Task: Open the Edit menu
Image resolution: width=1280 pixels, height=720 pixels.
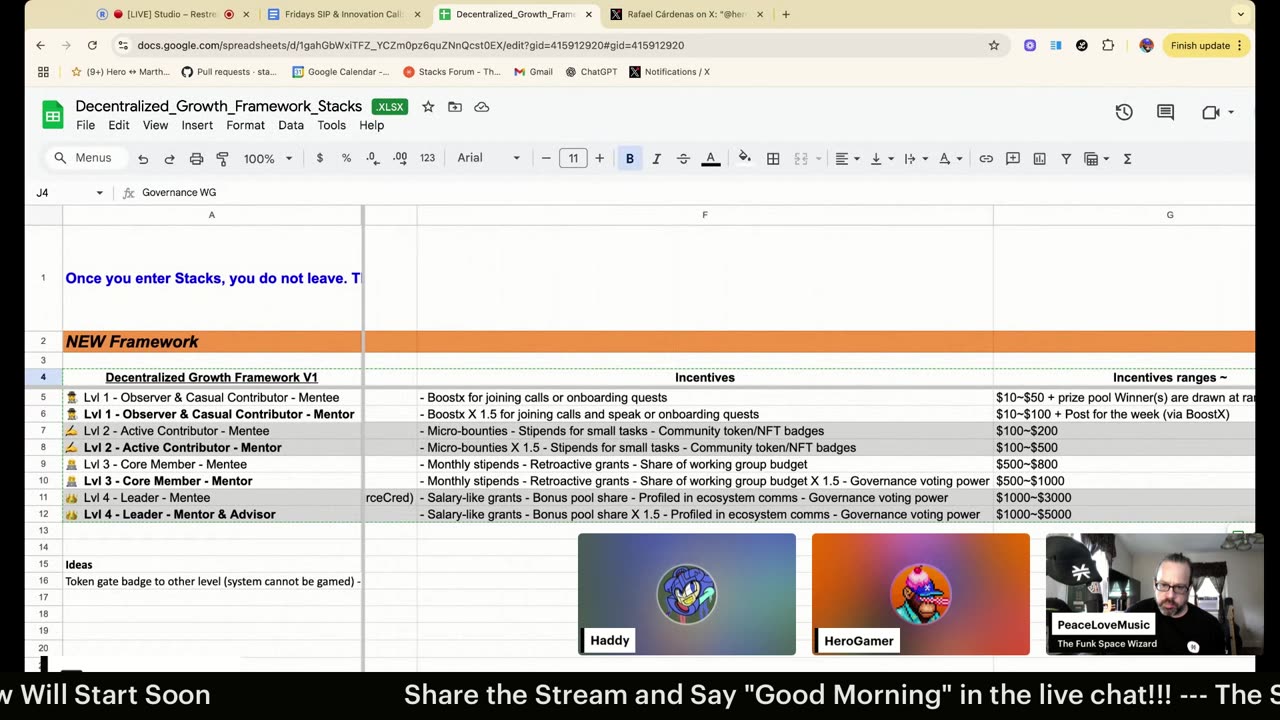Action: click(119, 125)
